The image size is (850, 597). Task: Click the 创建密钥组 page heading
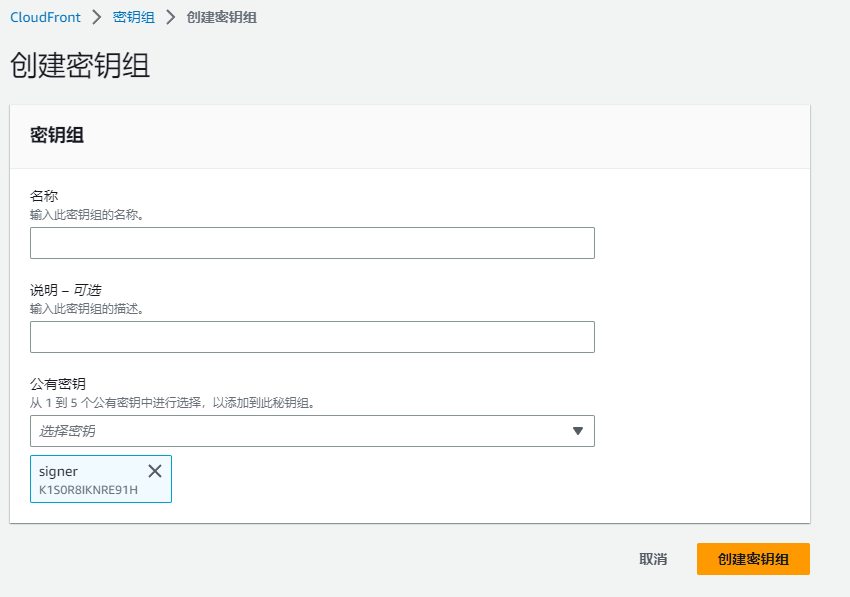tap(80, 65)
